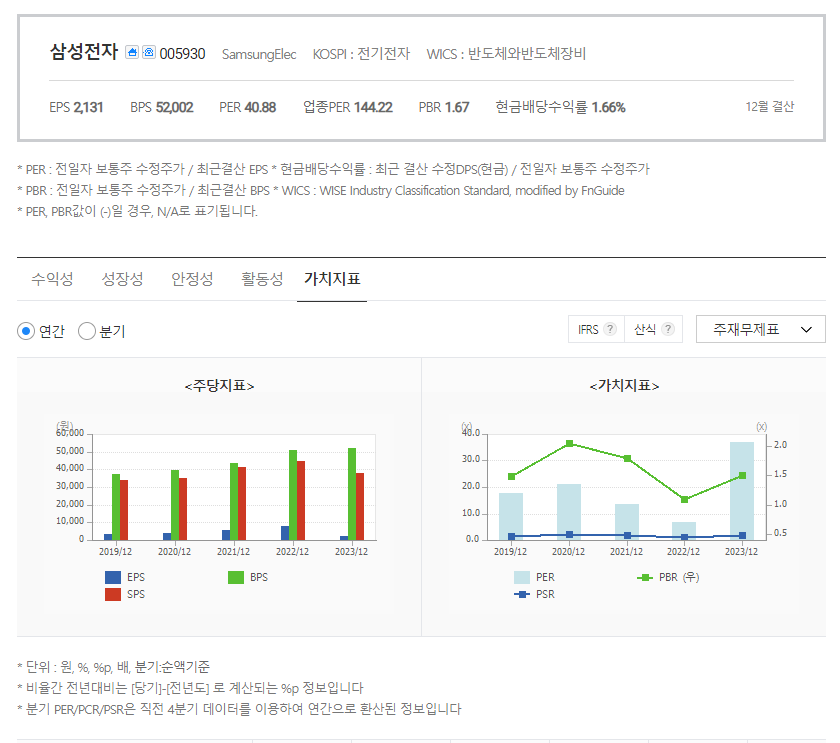Switch to the 성장성 tab
840x743 pixels.
122,279
